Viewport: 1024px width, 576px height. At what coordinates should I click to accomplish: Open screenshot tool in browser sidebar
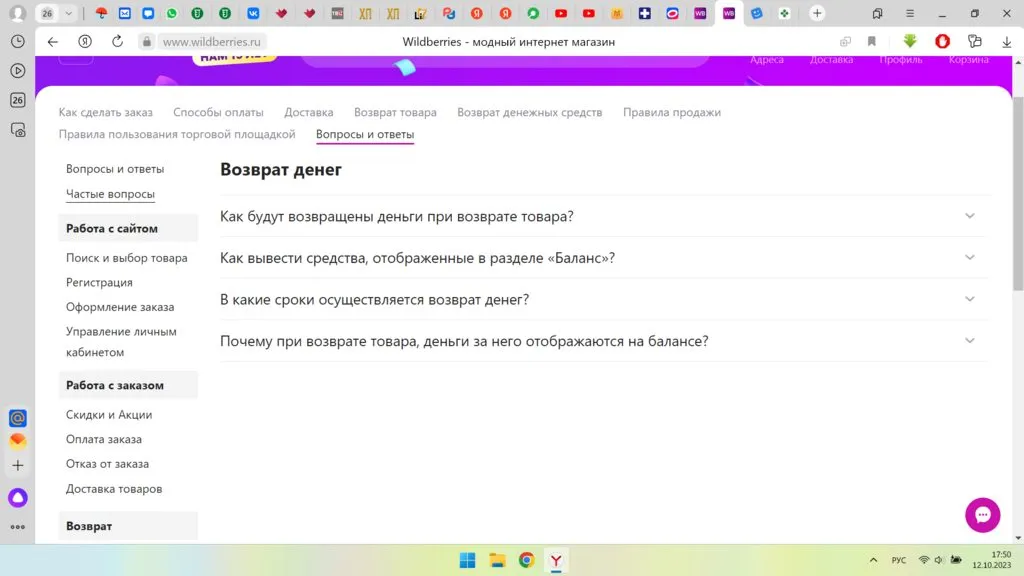click(18, 129)
